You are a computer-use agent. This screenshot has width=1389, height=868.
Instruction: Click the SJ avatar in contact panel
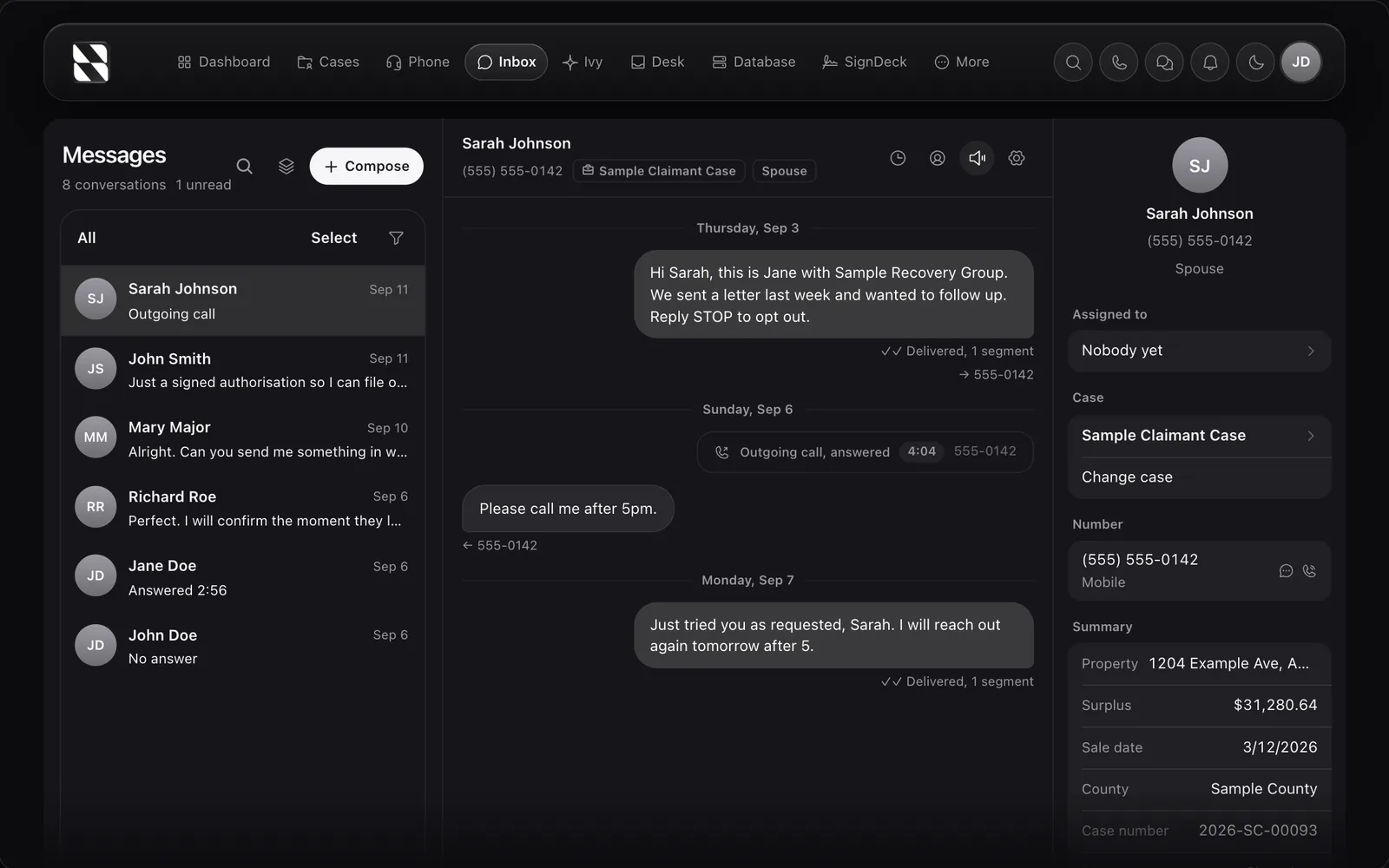tap(1200, 165)
